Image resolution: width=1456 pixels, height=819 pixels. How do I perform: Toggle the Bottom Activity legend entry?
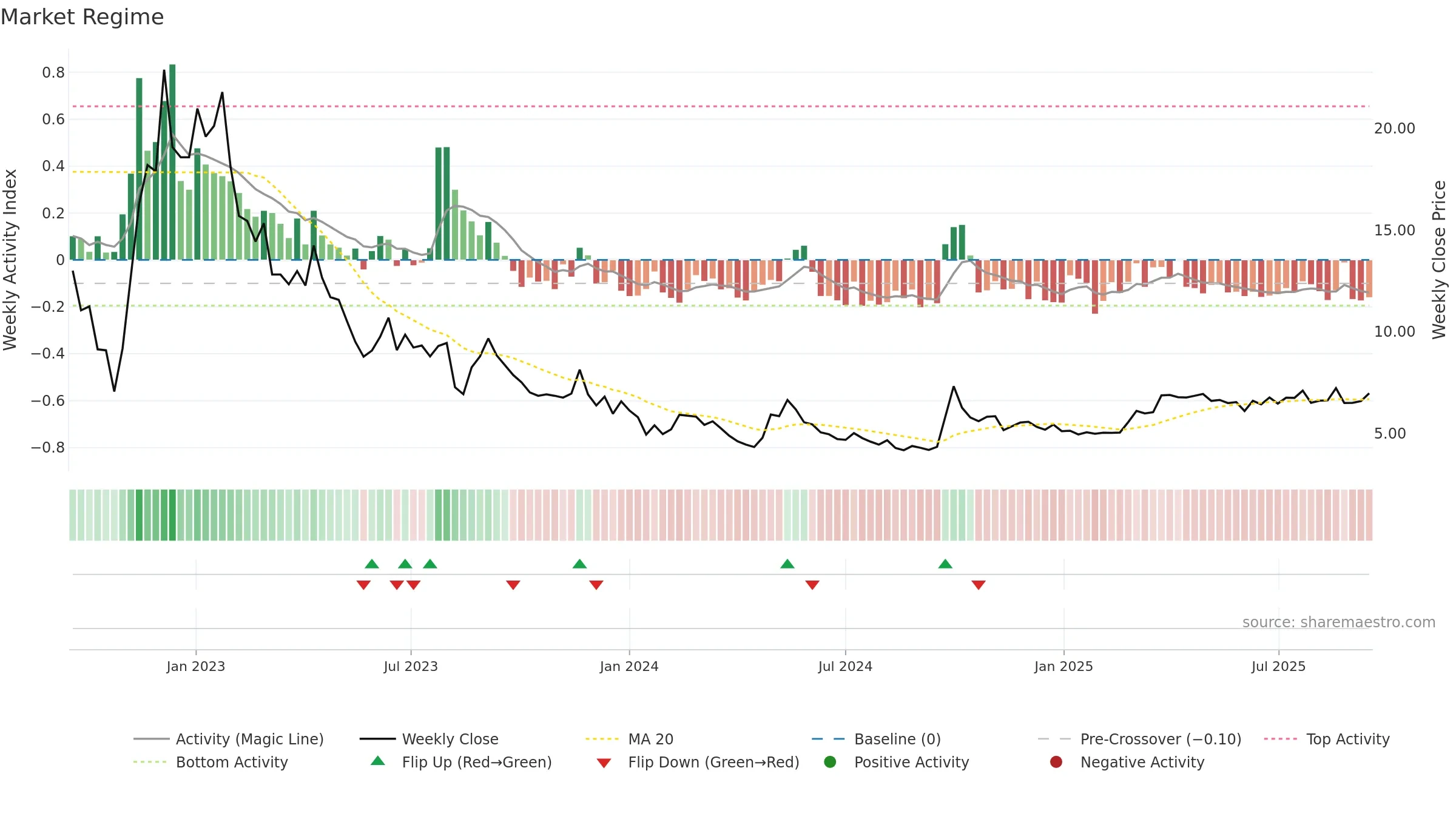[x=211, y=762]
